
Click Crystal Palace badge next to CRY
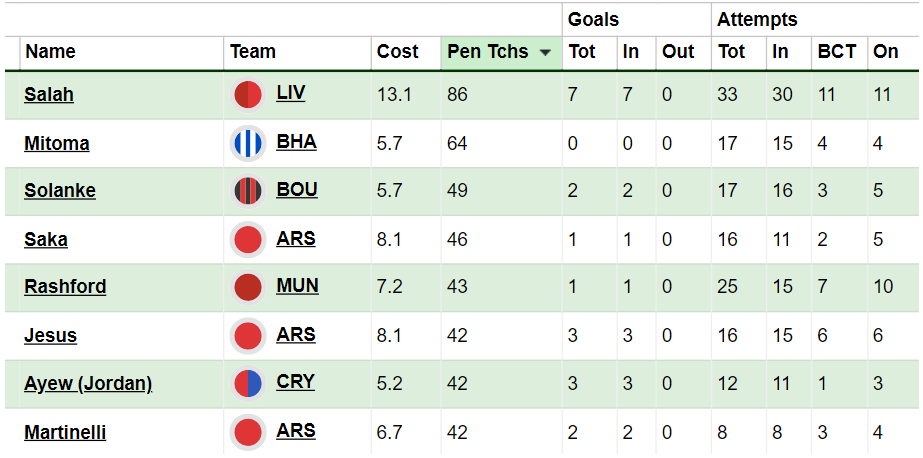[248, 384]
